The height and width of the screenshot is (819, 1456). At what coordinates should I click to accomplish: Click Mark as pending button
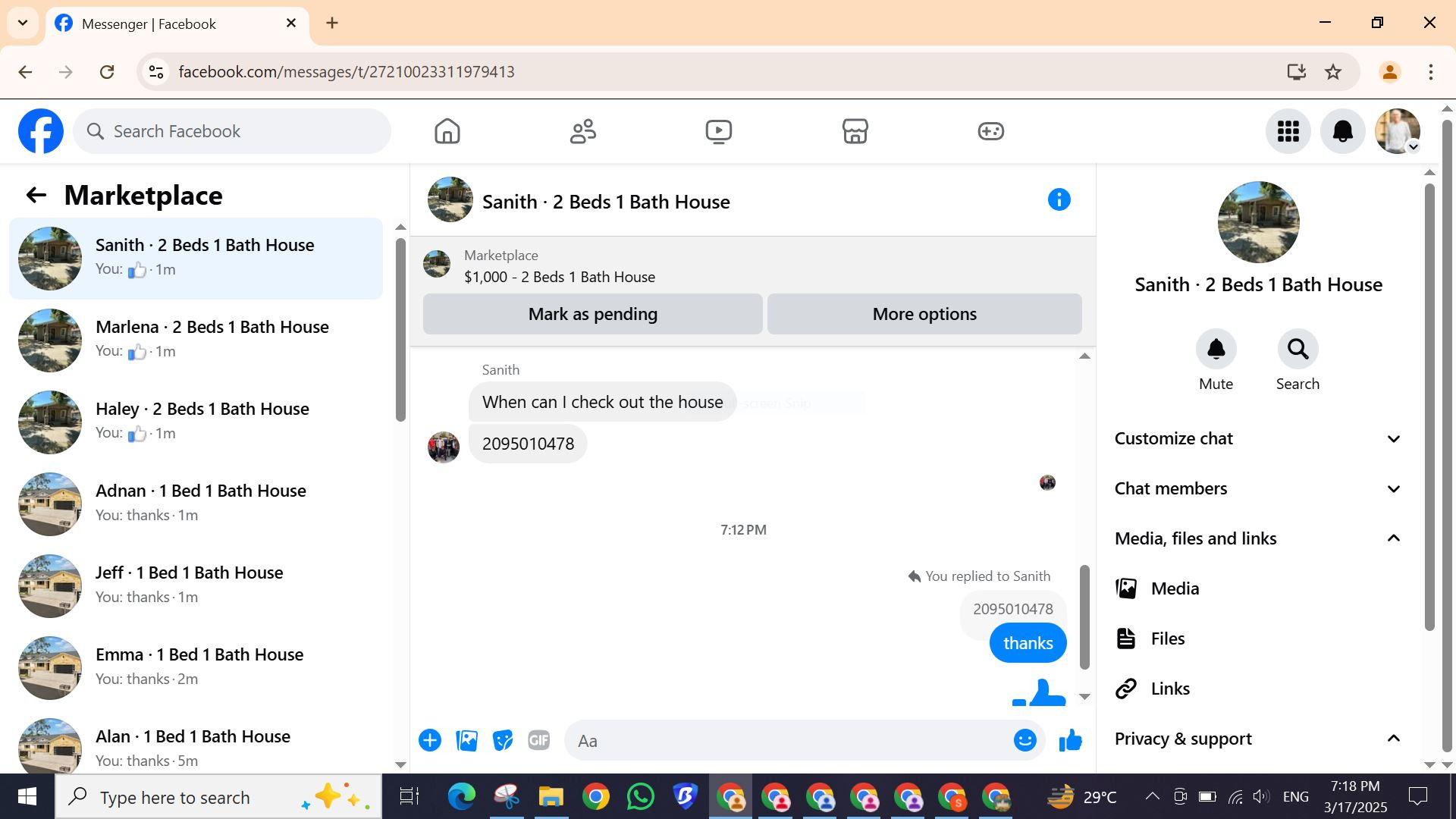(593, 314)
